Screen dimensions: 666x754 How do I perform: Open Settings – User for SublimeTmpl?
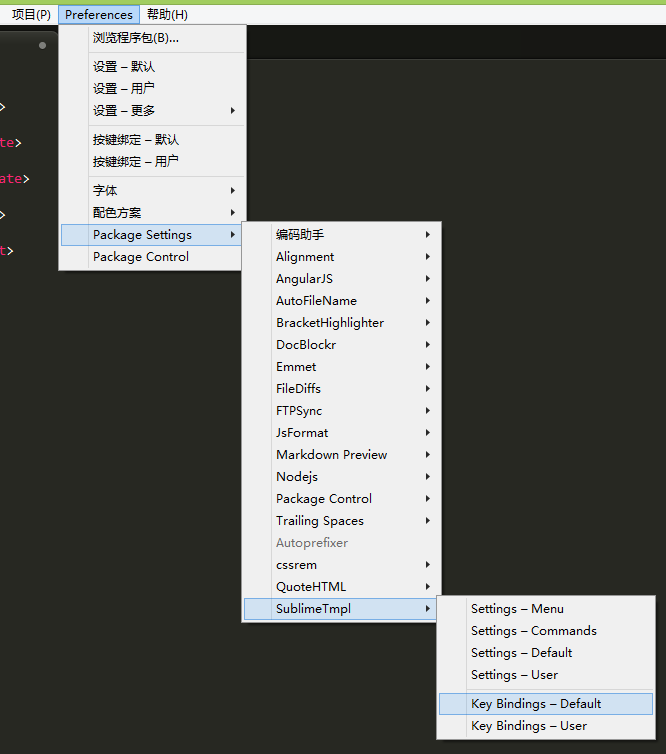(x=546, y=675)
